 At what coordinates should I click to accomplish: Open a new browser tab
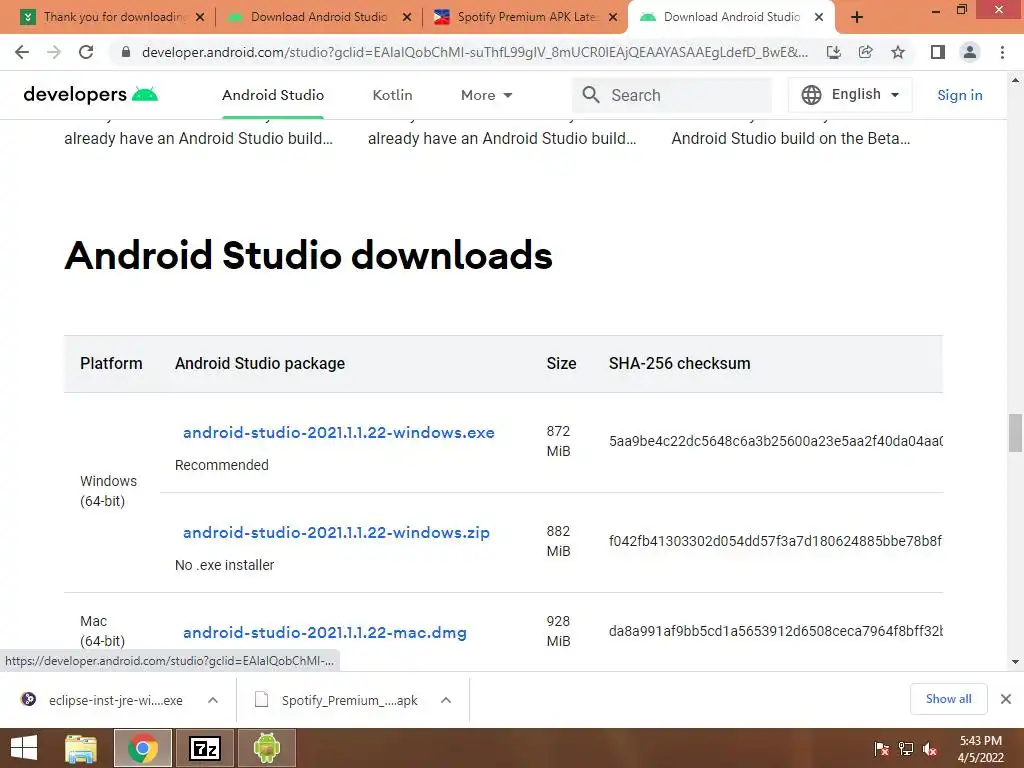point(857,18)
